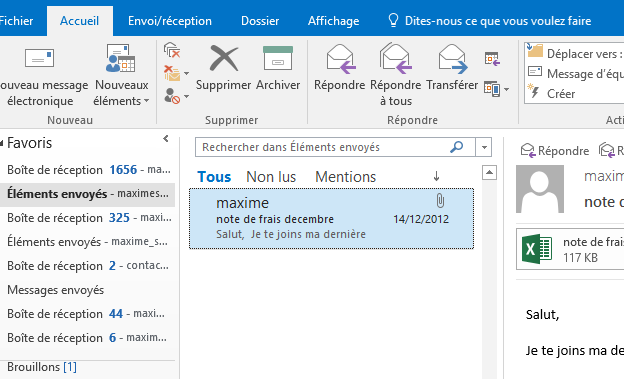Click the magnifier search icon

(x=456, y=147)
